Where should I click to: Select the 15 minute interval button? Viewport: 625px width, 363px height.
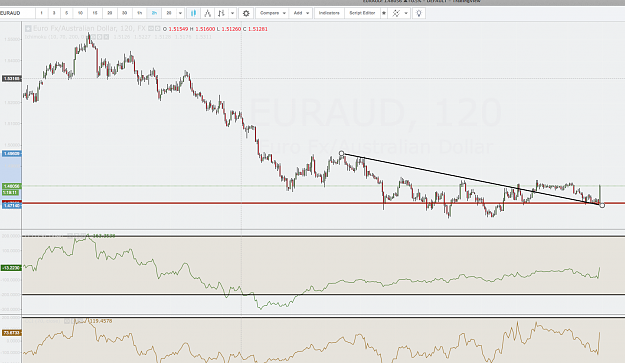95,13
